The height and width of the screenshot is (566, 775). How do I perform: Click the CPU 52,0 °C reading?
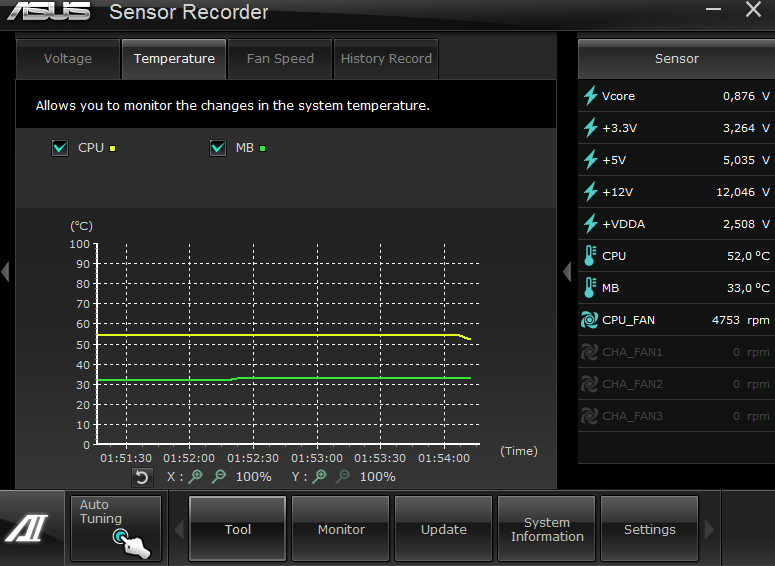pos(748,256)
